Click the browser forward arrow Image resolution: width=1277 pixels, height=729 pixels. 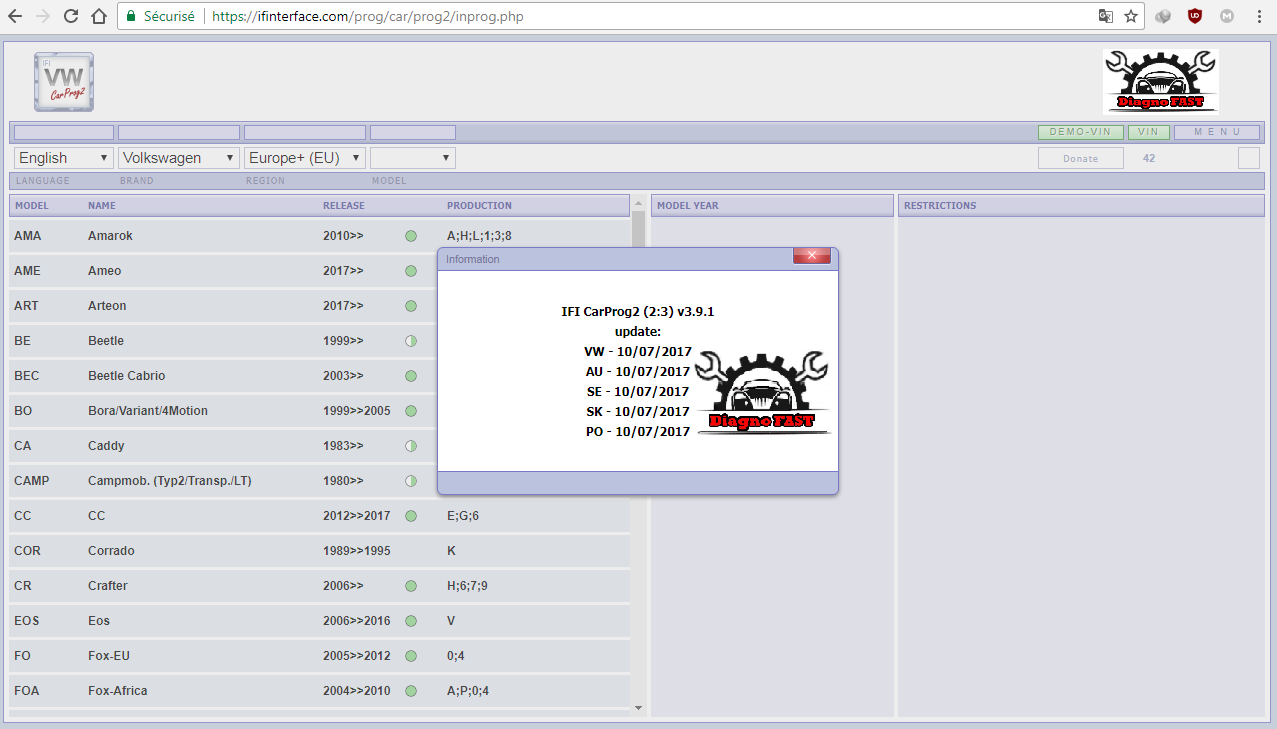tap(43, 16)
